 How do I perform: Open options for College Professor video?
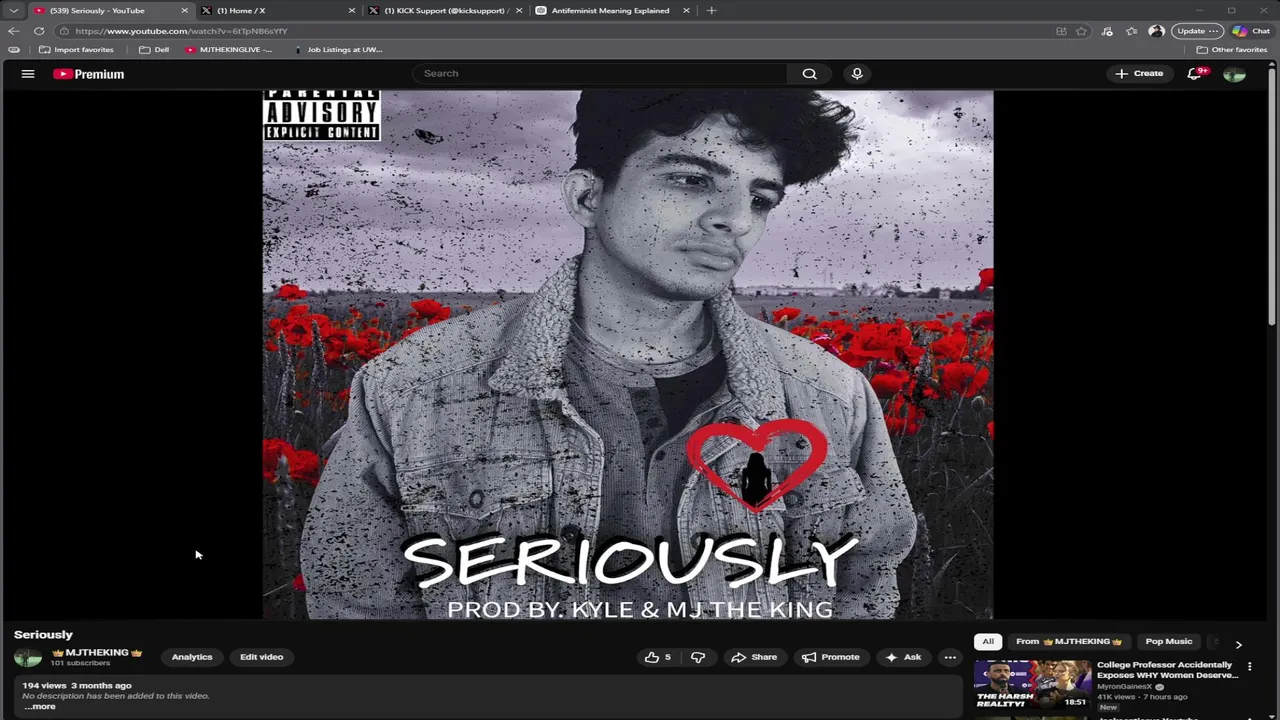(1249, 666)
